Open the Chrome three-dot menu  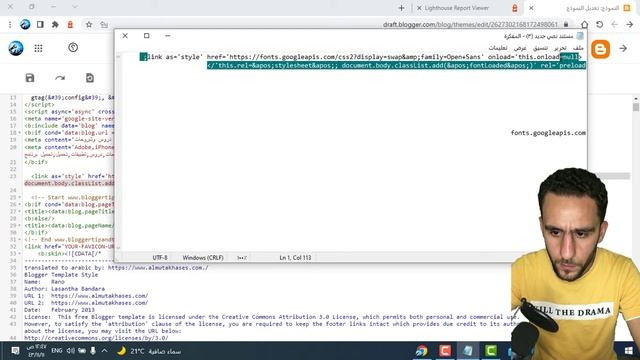[x=10, y=24]
